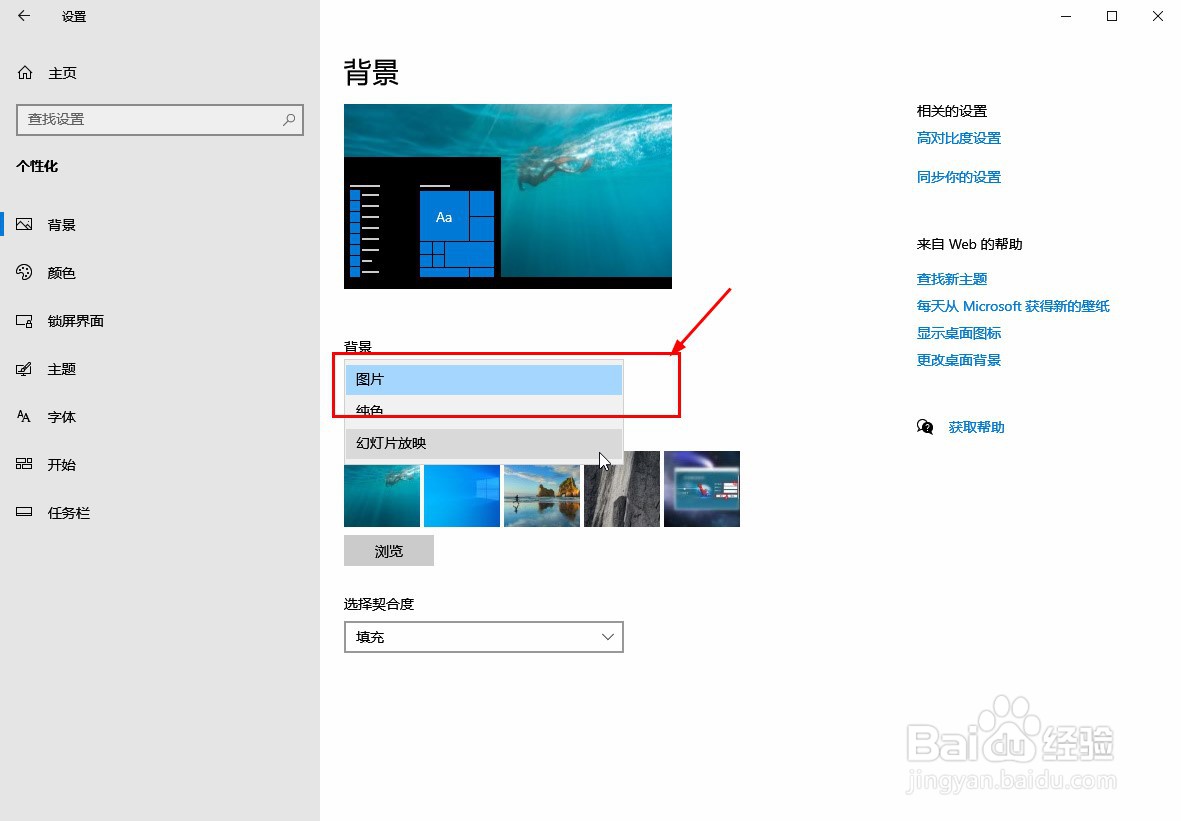Open the 颜色 settings page
Image resolution: width=1181 pixels, height=821 pixels.
point(61,273)
